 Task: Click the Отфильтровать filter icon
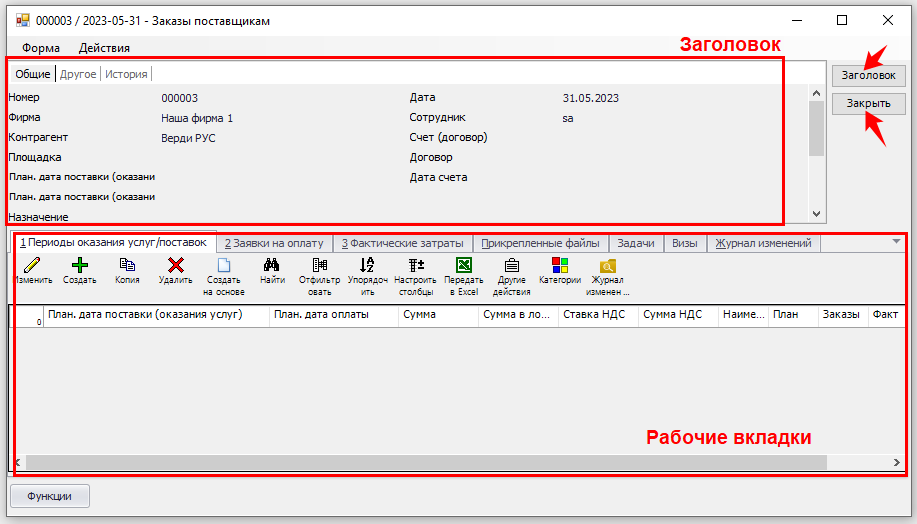(x=320, y=266)
